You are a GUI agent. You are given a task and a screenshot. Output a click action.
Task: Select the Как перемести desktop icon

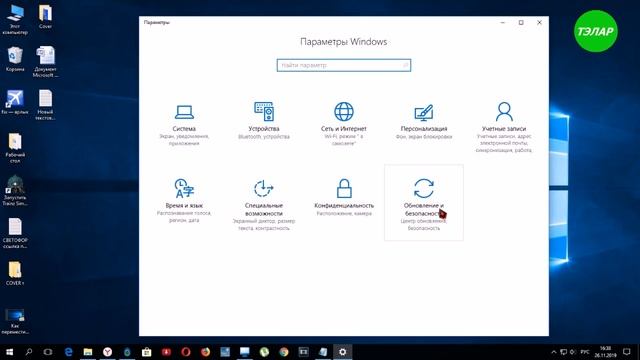click(15, 322)
